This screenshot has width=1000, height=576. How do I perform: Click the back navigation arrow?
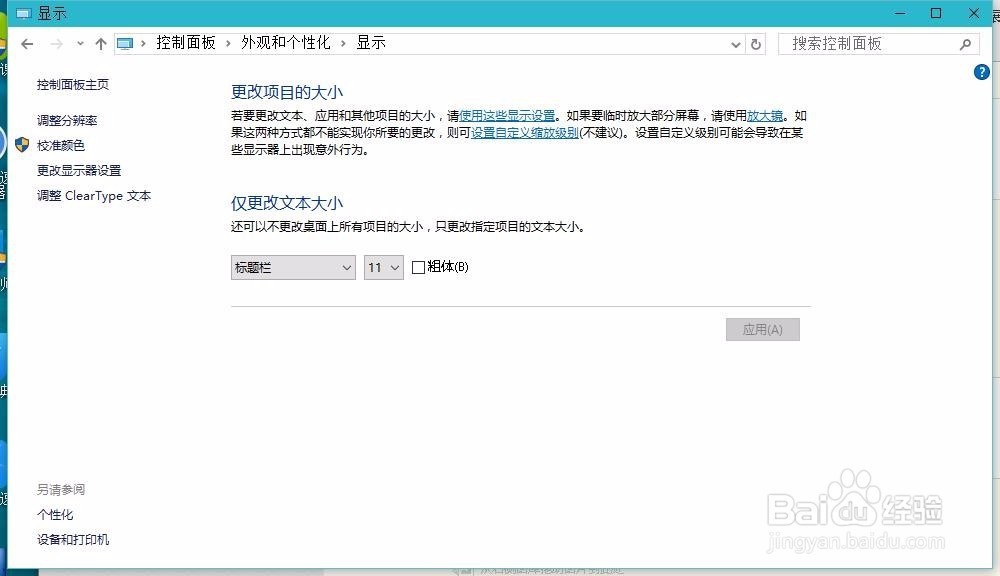27,44
